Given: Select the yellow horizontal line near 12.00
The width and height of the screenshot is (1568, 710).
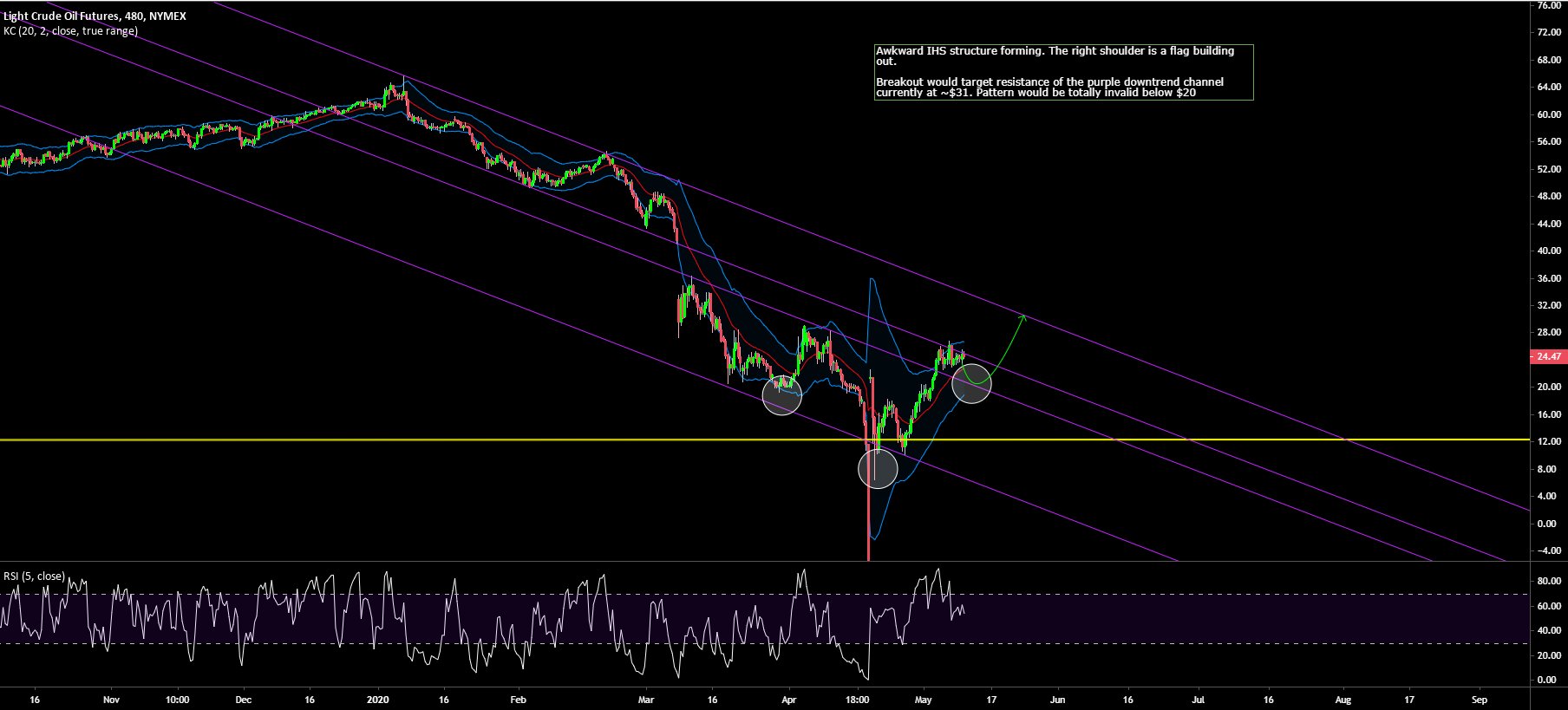Looking at the screenshot, I should point(763,440).
